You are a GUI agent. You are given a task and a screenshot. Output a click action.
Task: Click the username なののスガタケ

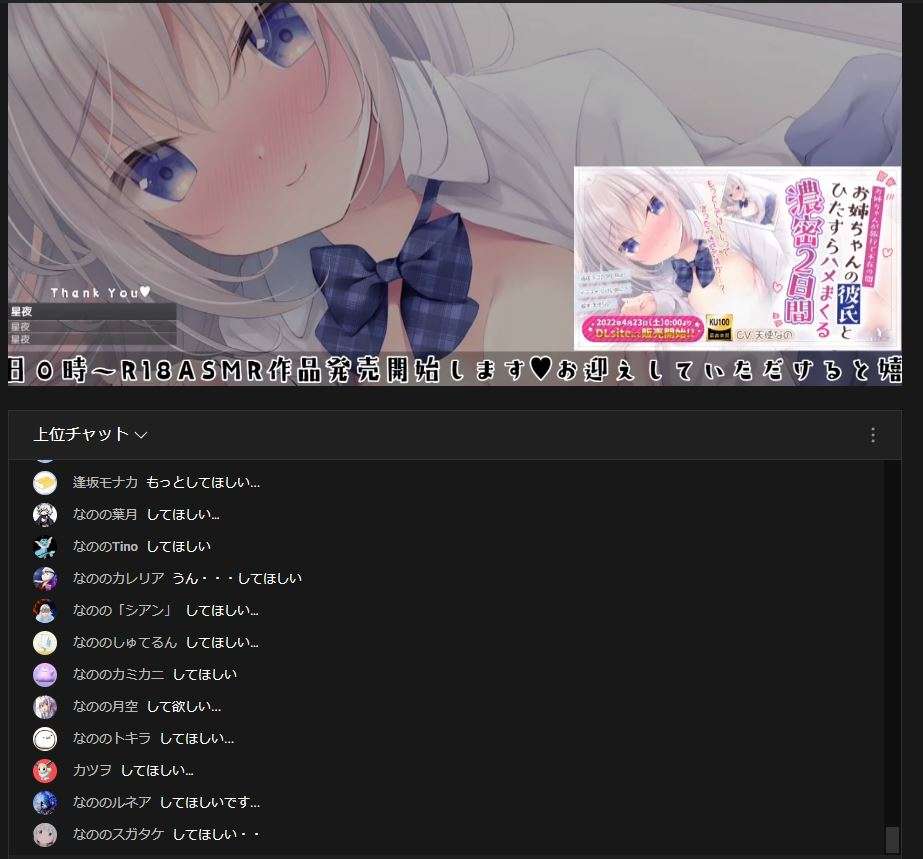pyautogui.click(x=118, y=835)
